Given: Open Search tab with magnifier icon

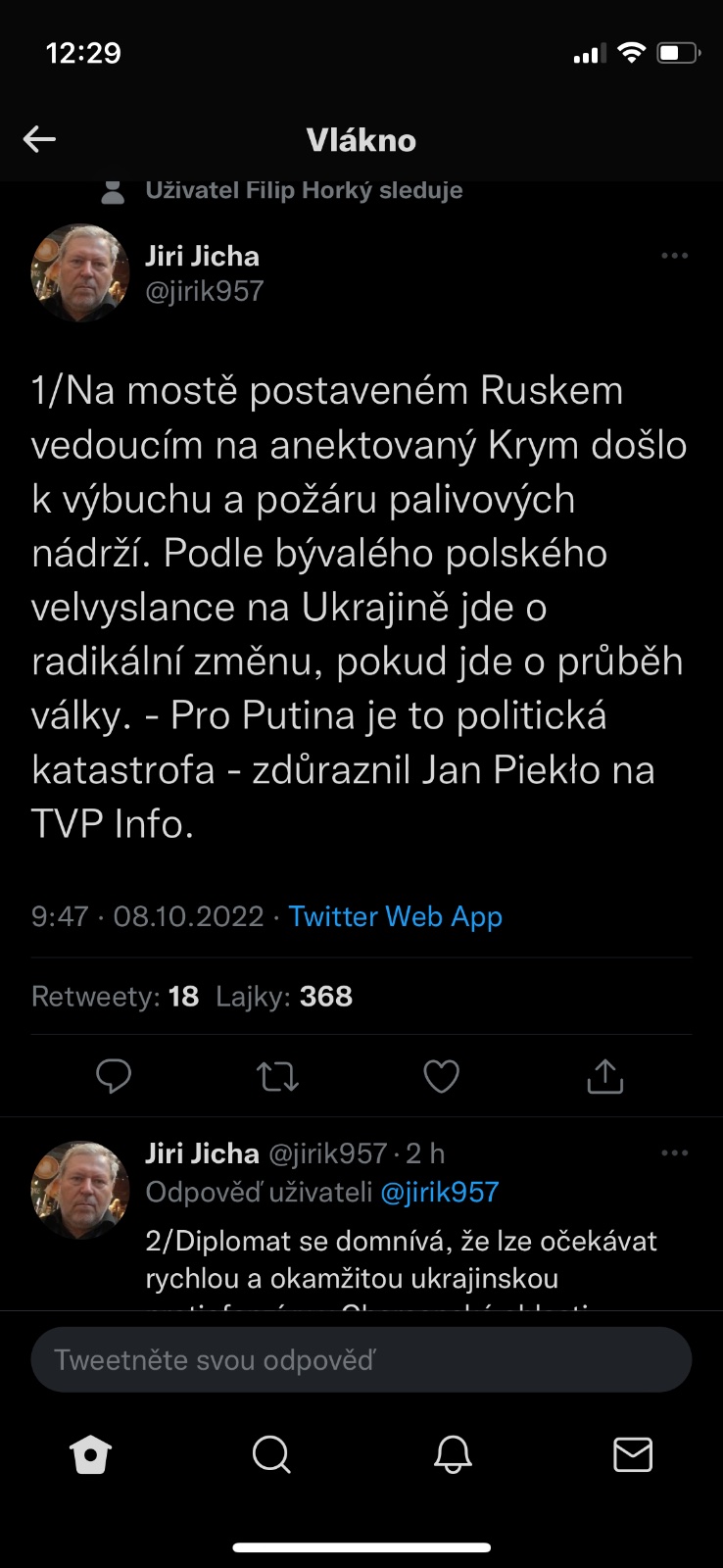Looking at the screenshot, I should tap(271, 1454).
